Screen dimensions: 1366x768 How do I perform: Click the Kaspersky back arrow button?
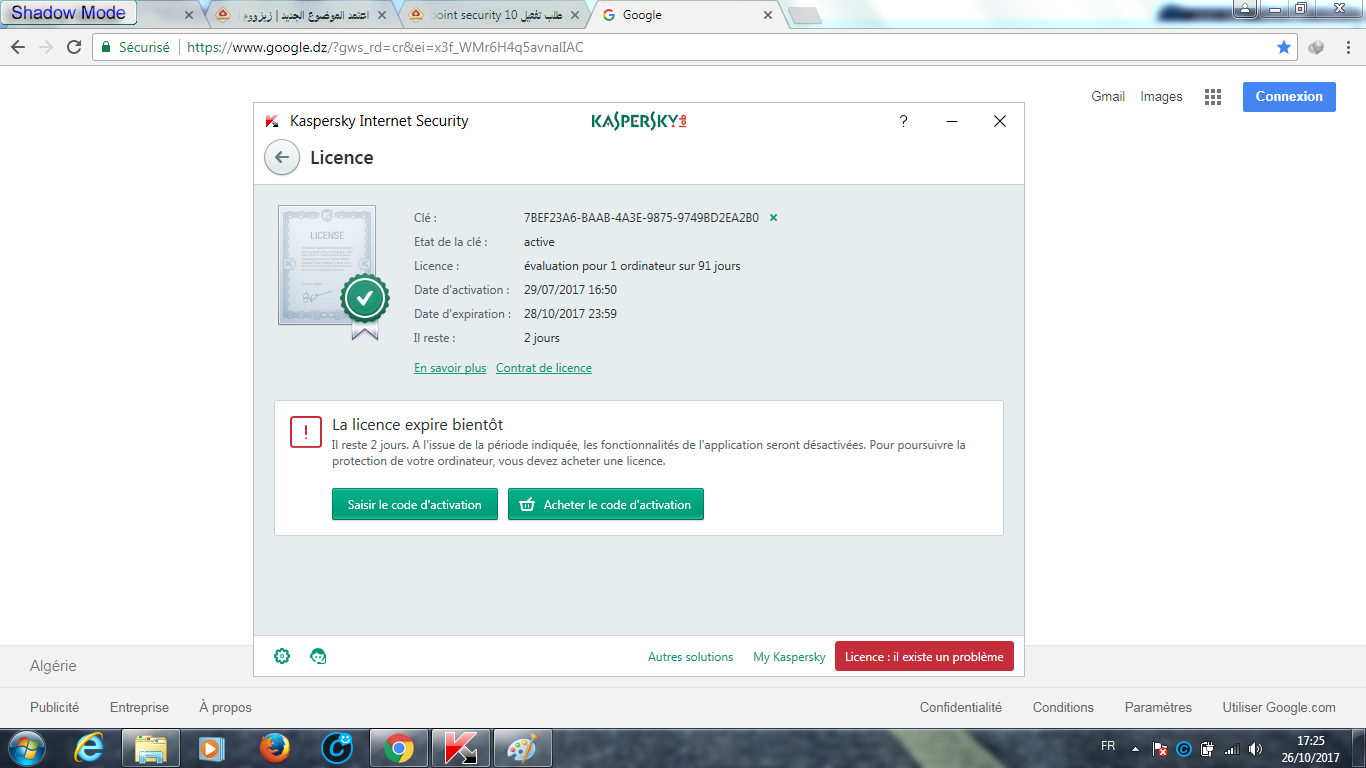tap(282, 158)
